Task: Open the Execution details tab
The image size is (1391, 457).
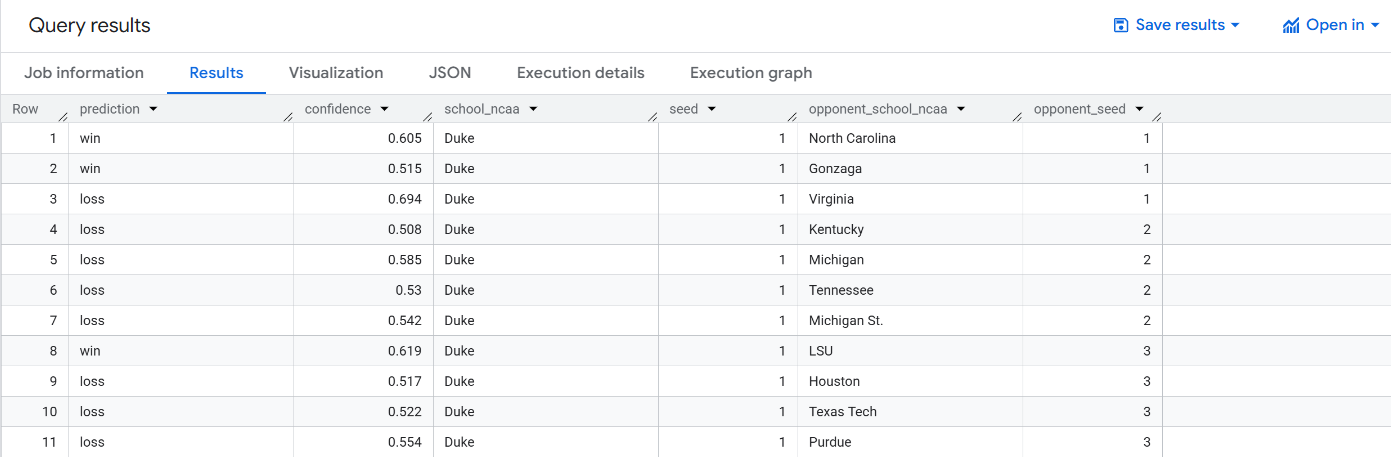Action: click(581, 73)
